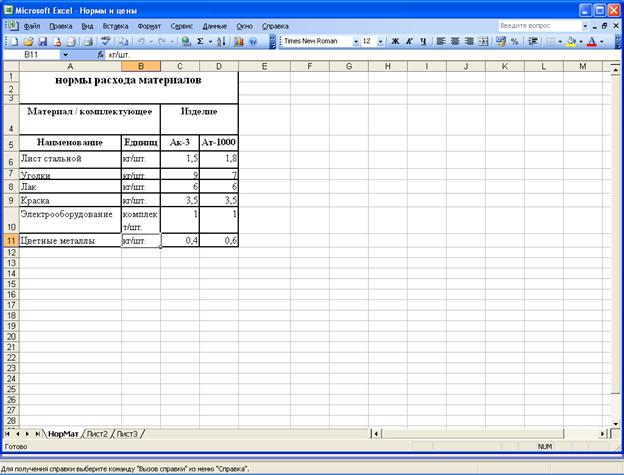624x475 pixels.
Task: Merge and center the selected cells
Action: tap(483, 41)
